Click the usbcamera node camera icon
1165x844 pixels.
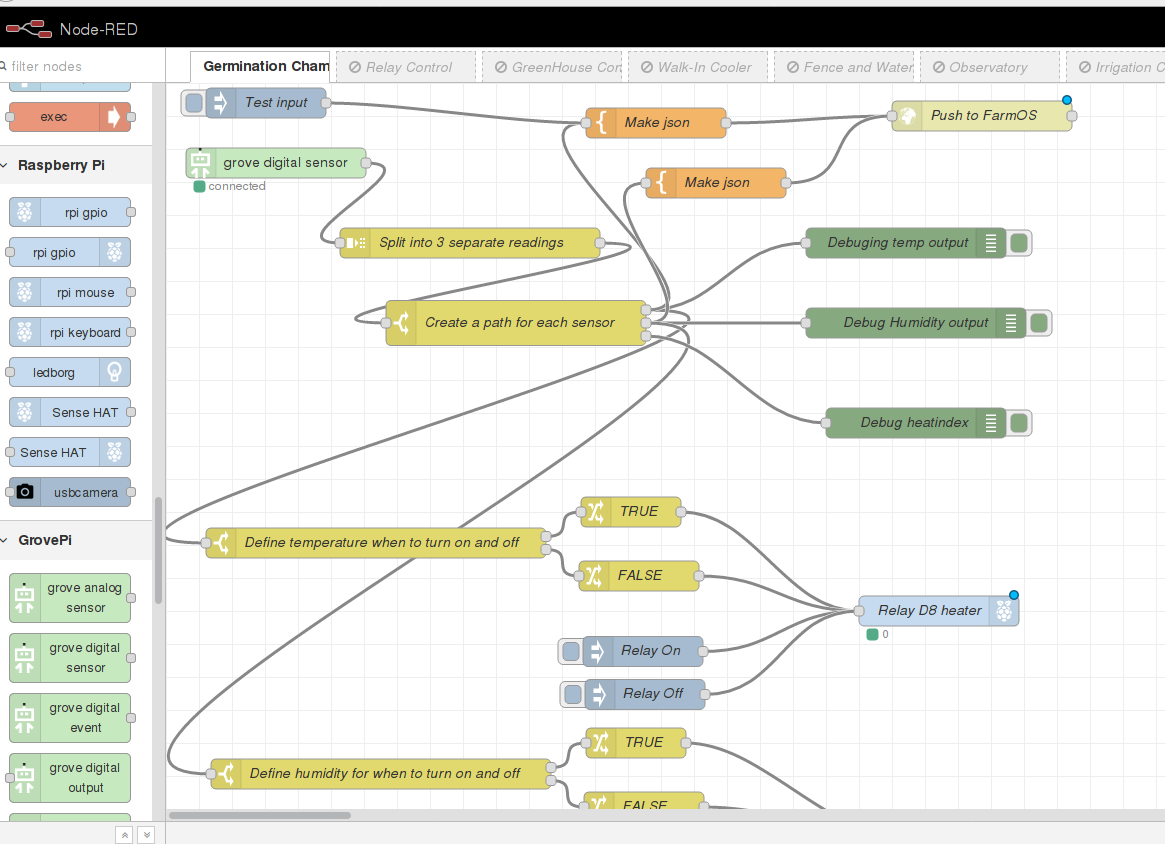pyautogui.click(x=25, y=492)
